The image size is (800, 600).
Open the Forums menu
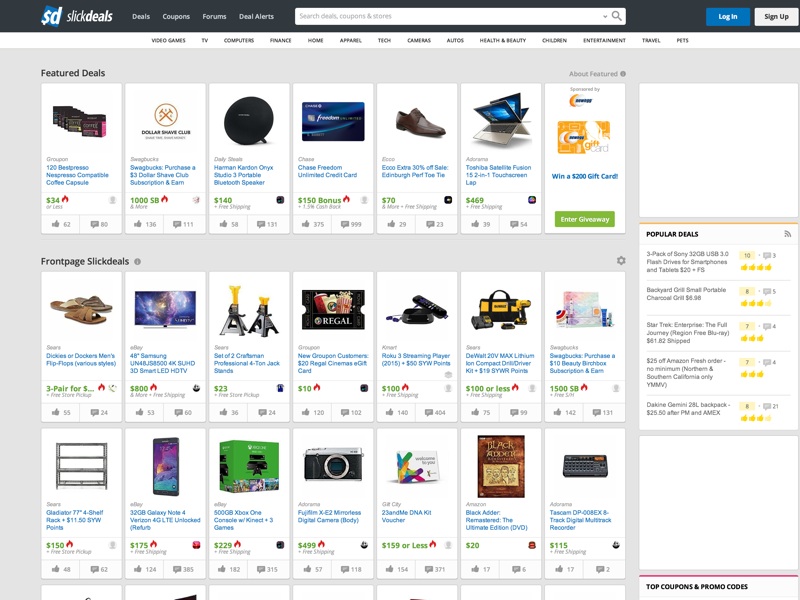[x=214, y=16]
